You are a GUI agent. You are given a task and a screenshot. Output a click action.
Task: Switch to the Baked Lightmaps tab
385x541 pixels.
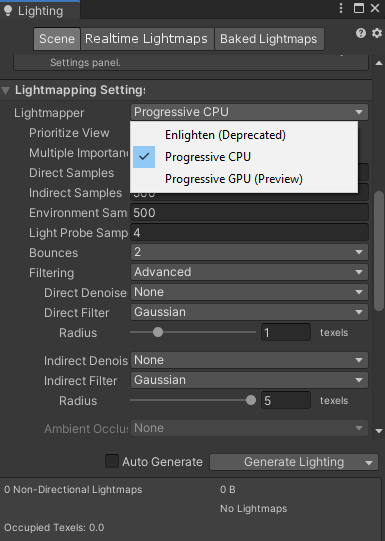(269, 39)
